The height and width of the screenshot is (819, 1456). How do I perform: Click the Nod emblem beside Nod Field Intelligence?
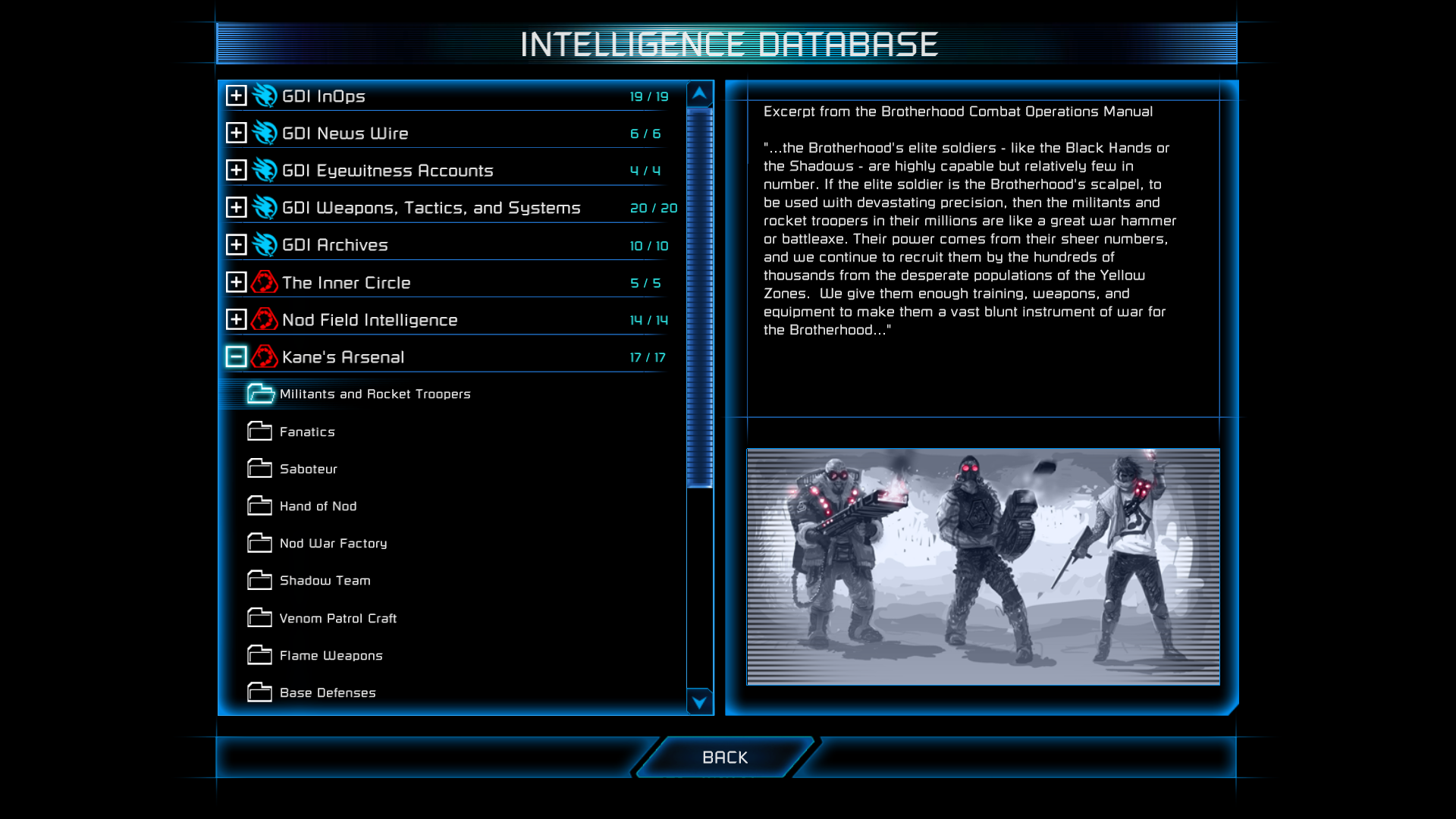(x=265, y=319)
